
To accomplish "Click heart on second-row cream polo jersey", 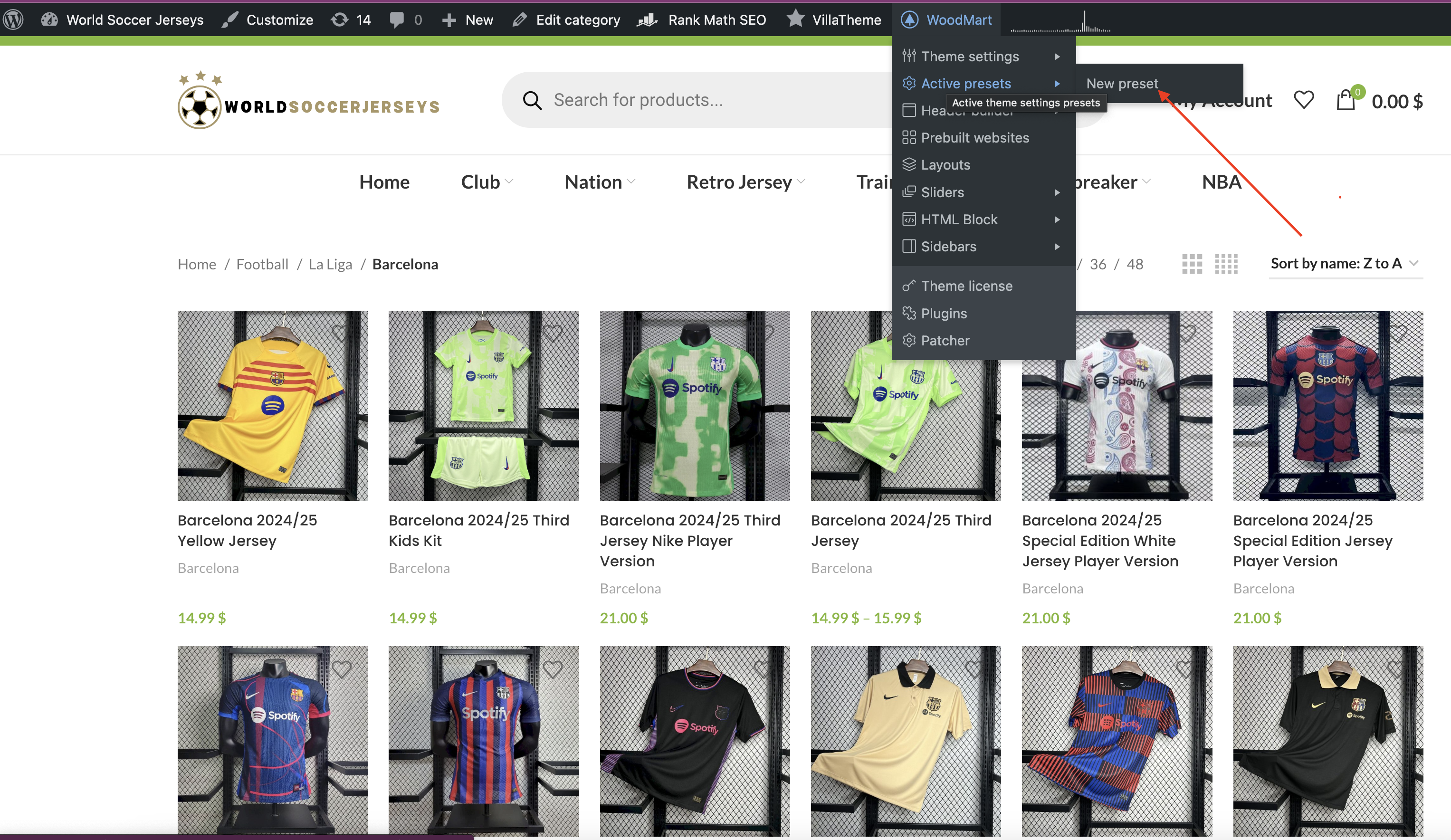I will [975, 668].
